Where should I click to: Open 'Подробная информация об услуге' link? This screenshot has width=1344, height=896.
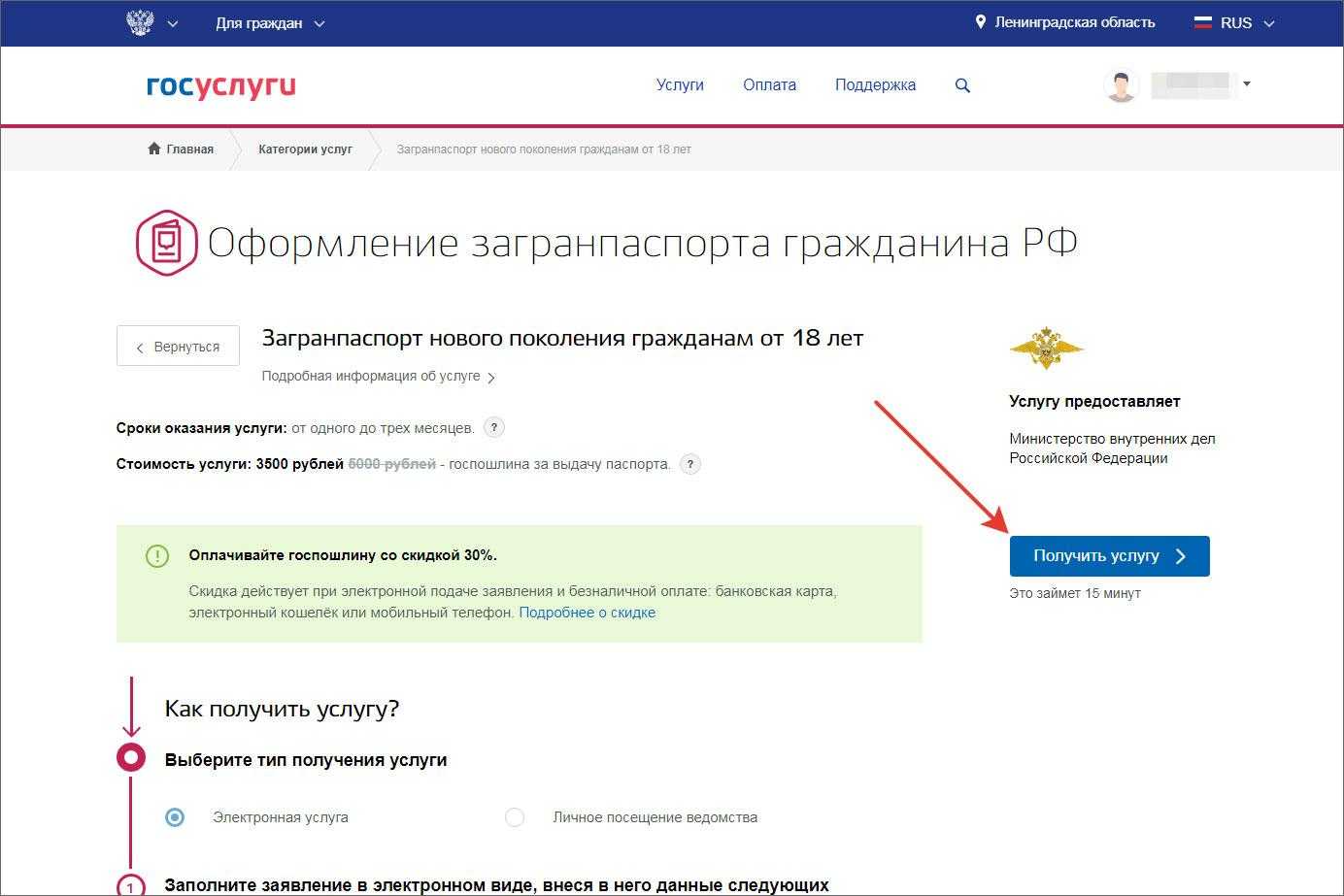pyautogui.click(x=379, y=377)
